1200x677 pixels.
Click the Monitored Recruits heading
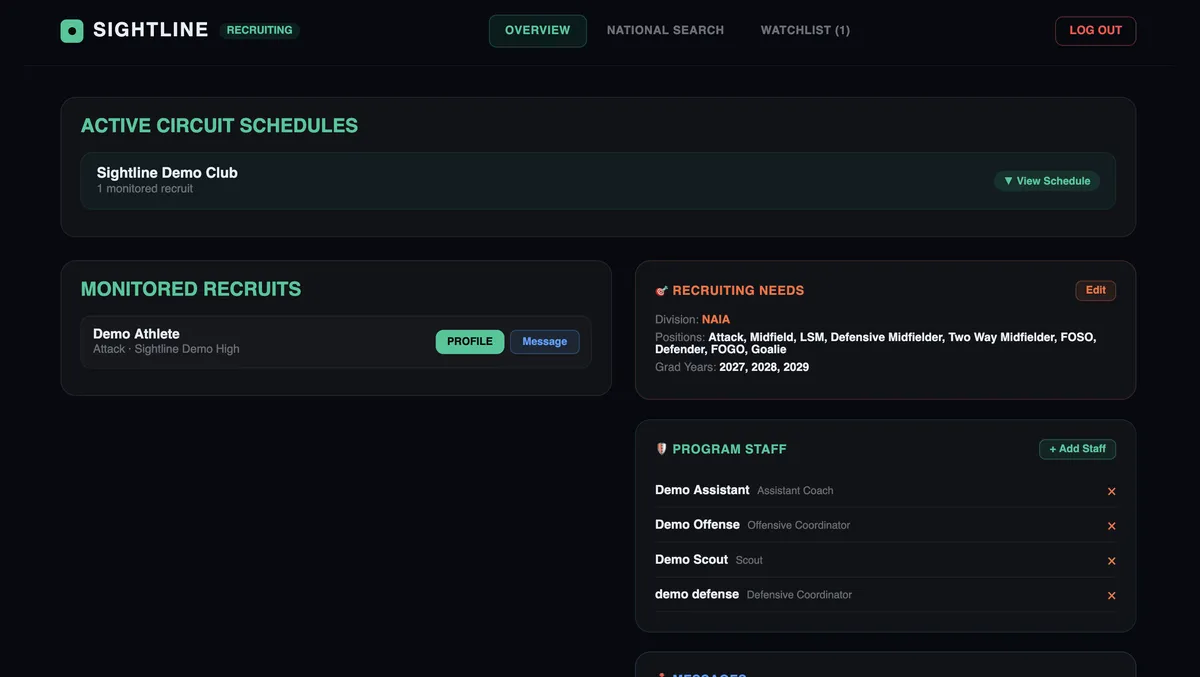[x=191, y=289]
